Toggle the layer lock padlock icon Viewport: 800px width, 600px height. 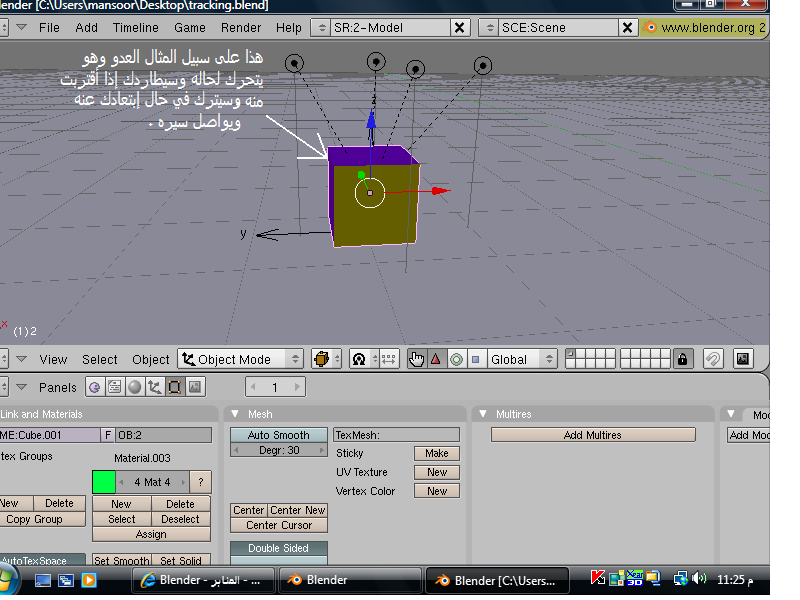[683, 359]
